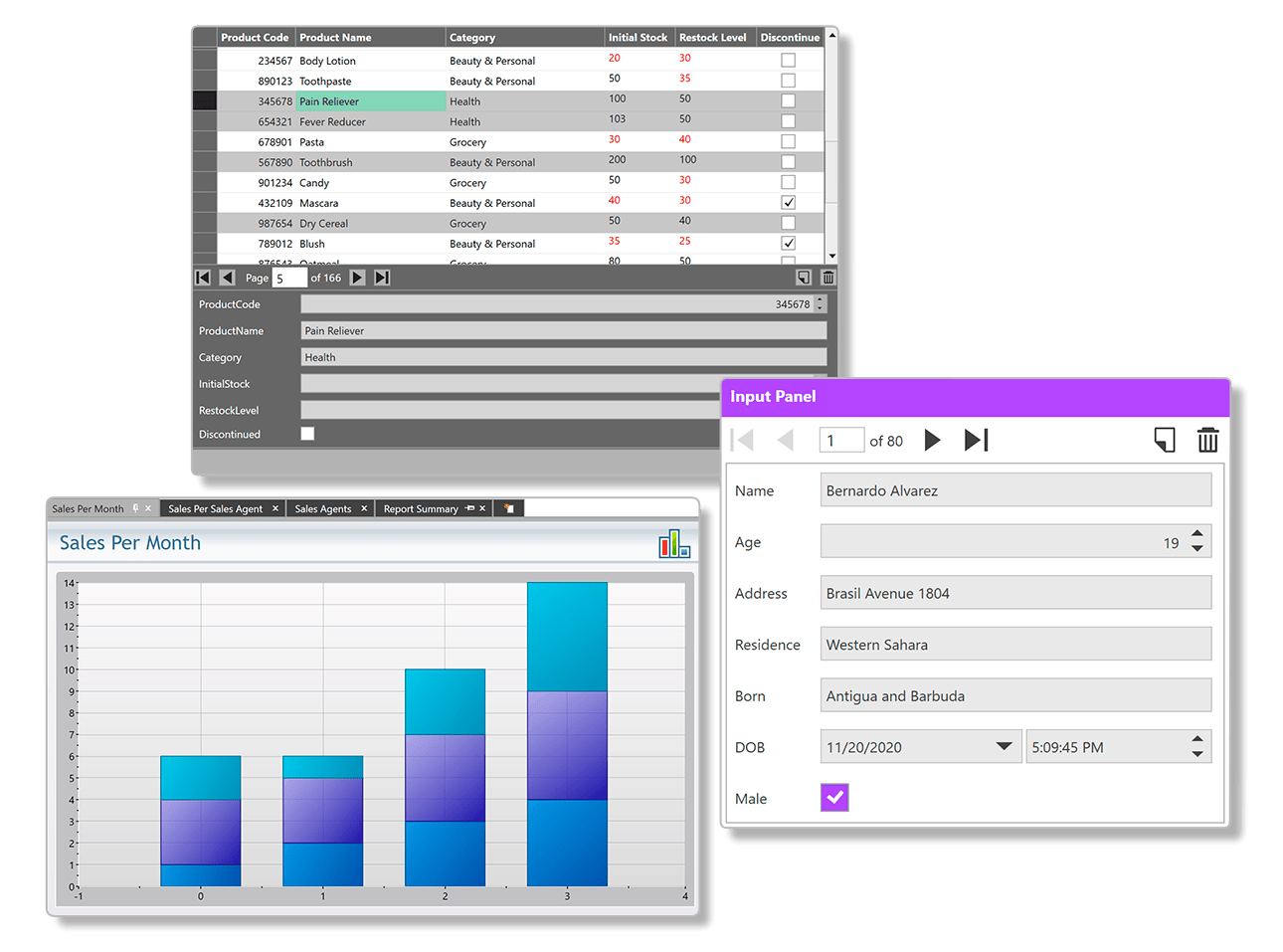Jump to last page in product grid pager
The image size is (1283, 952).
pyautogui.click(x=382, y=278)
